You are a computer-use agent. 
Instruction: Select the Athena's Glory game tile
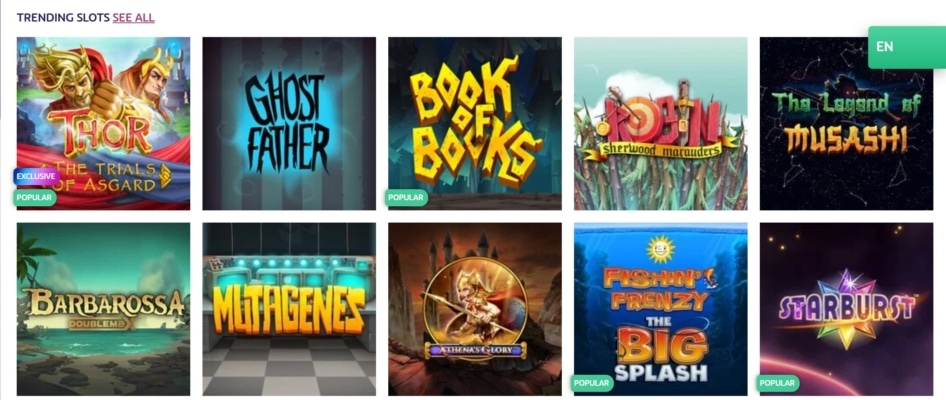475,309
